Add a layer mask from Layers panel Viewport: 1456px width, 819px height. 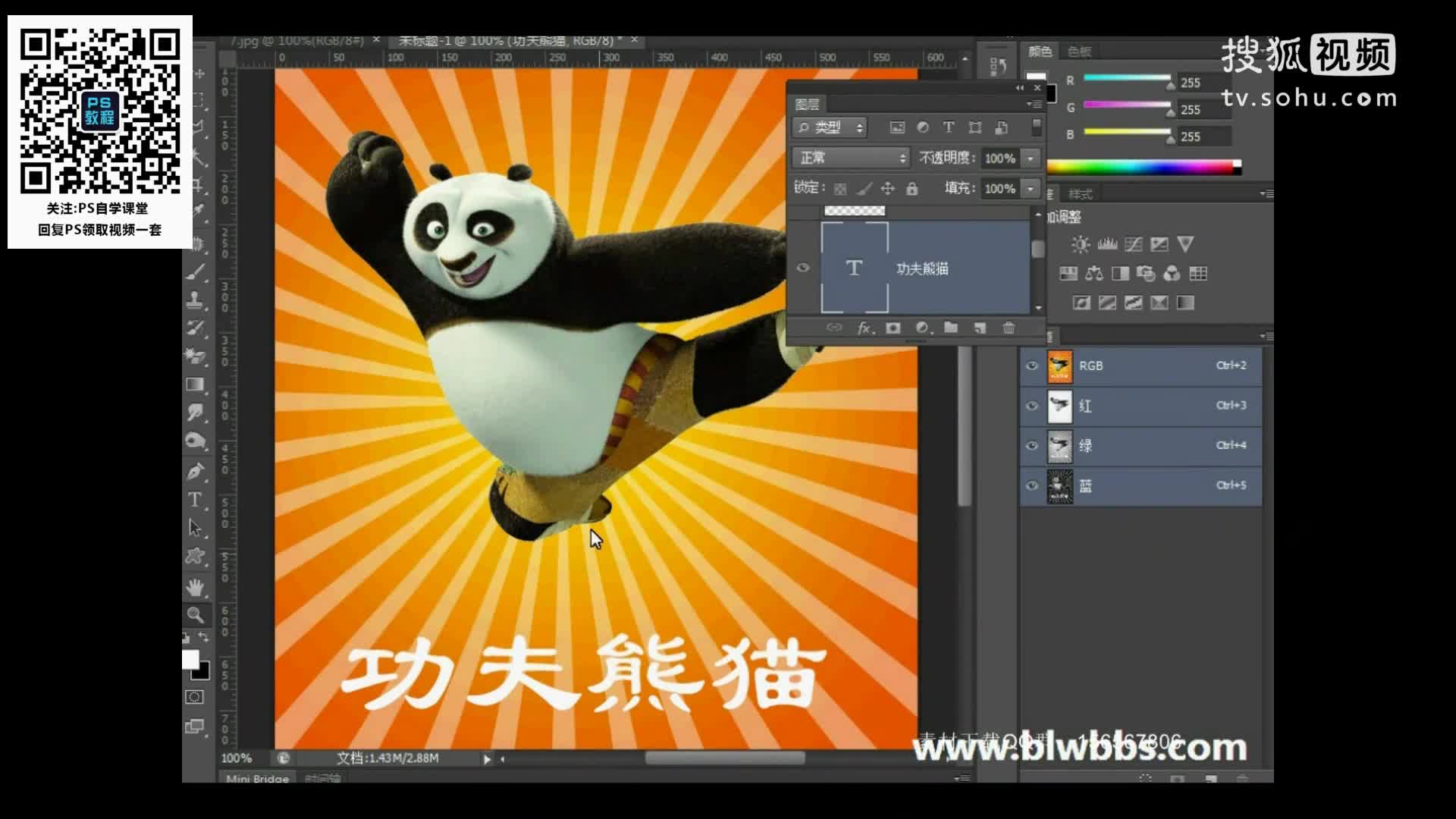[893, 328]
